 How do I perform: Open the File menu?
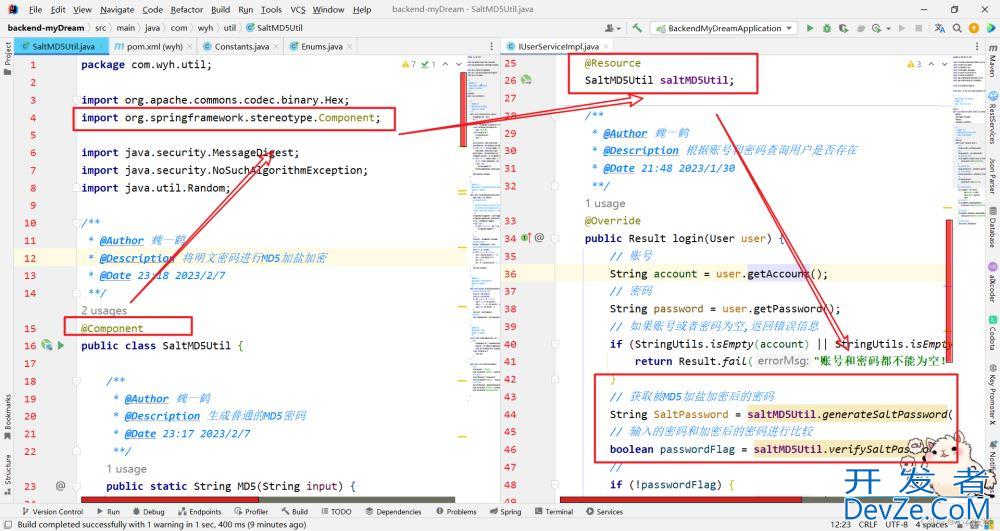[36, 10]
